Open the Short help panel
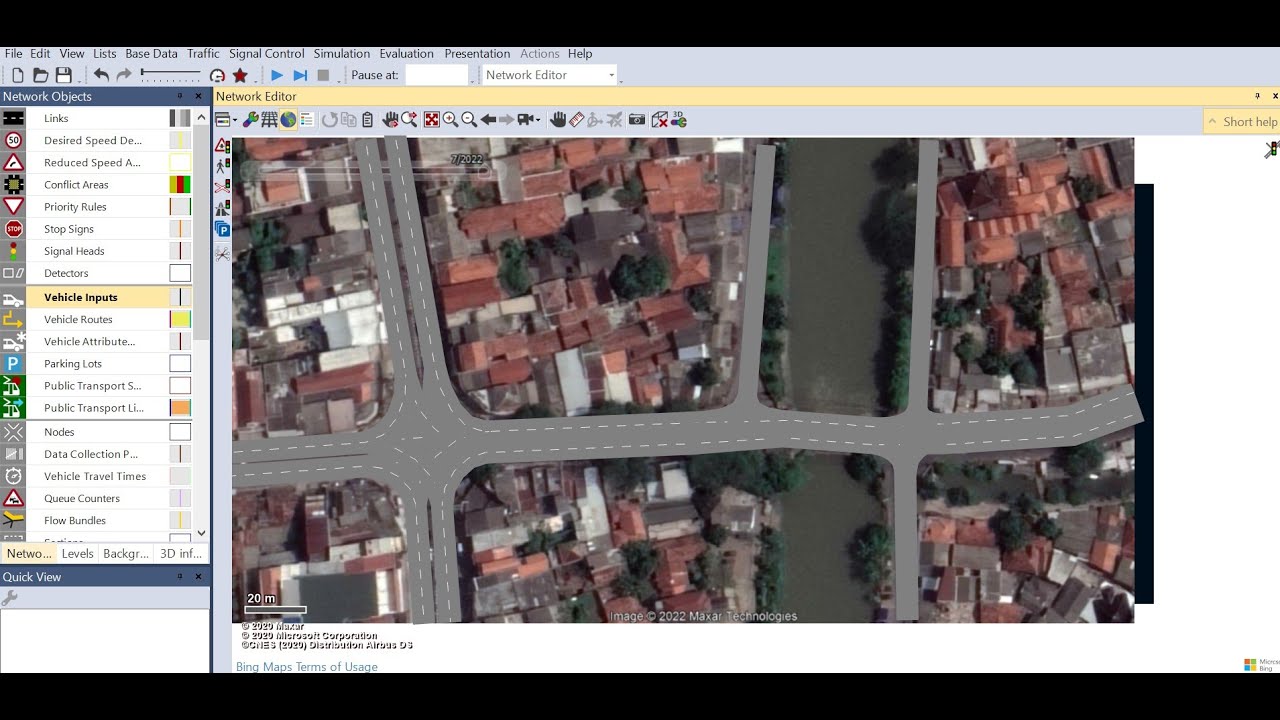This screenshot has height=720, width=1280. (1242, 122)
